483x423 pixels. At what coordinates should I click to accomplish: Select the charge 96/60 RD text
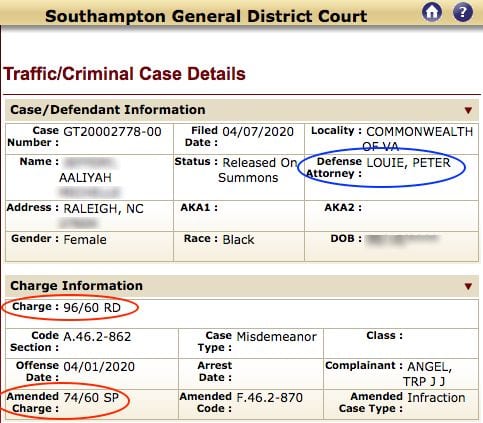point(92,307)
